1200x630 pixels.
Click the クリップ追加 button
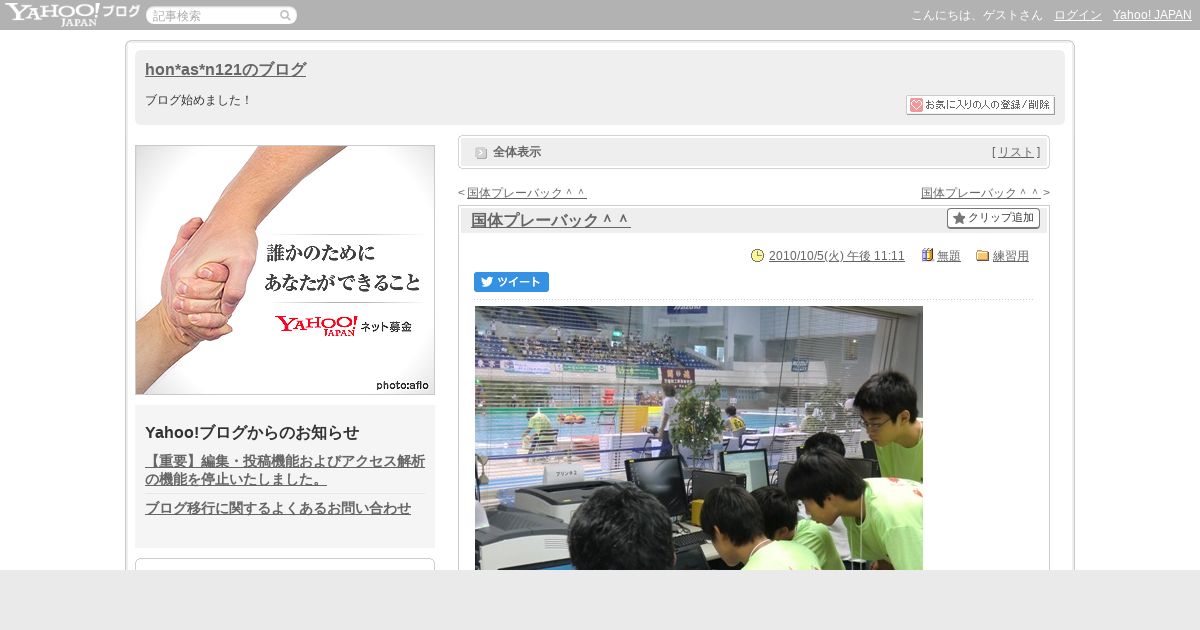993,218
